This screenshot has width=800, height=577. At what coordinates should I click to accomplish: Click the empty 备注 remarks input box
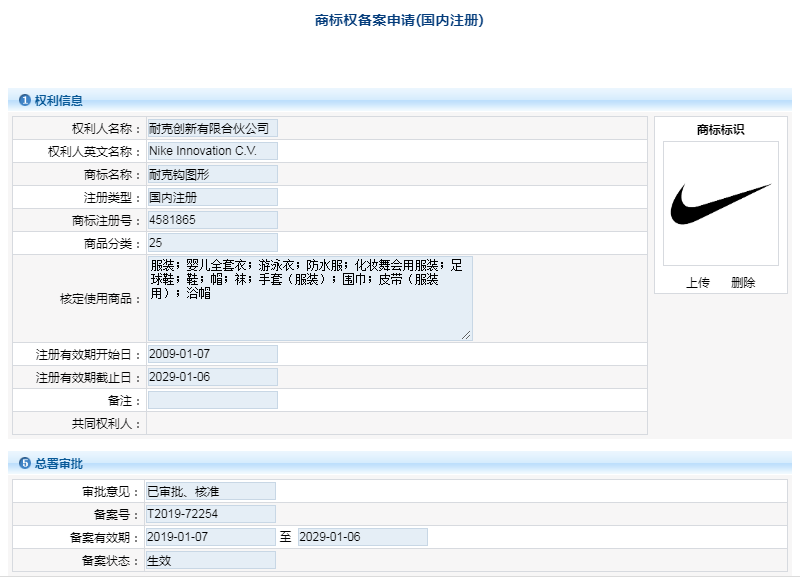tap(212, 399)
